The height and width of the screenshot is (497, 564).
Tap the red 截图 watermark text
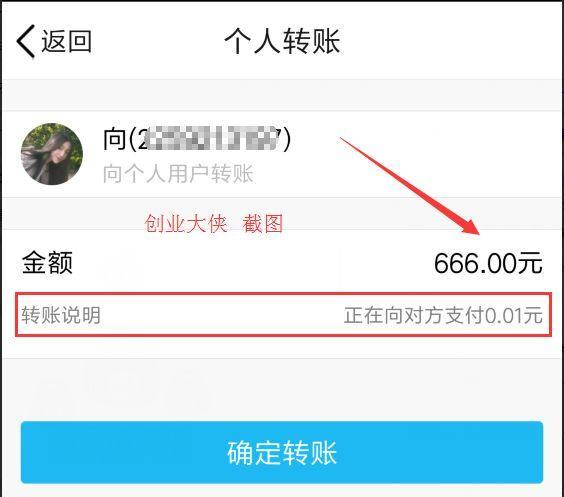click(x=263, y=224)
